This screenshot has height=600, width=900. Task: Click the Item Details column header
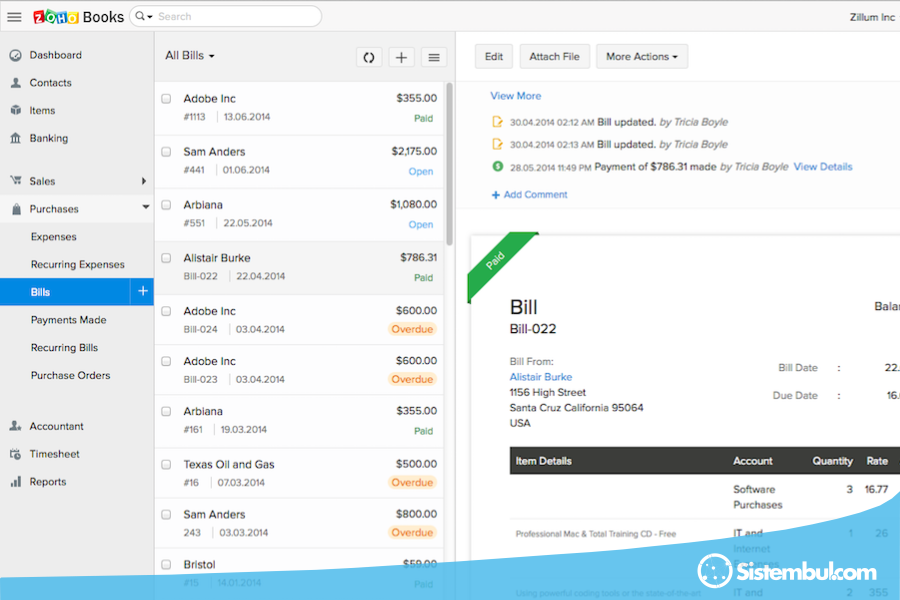(543, 461)
